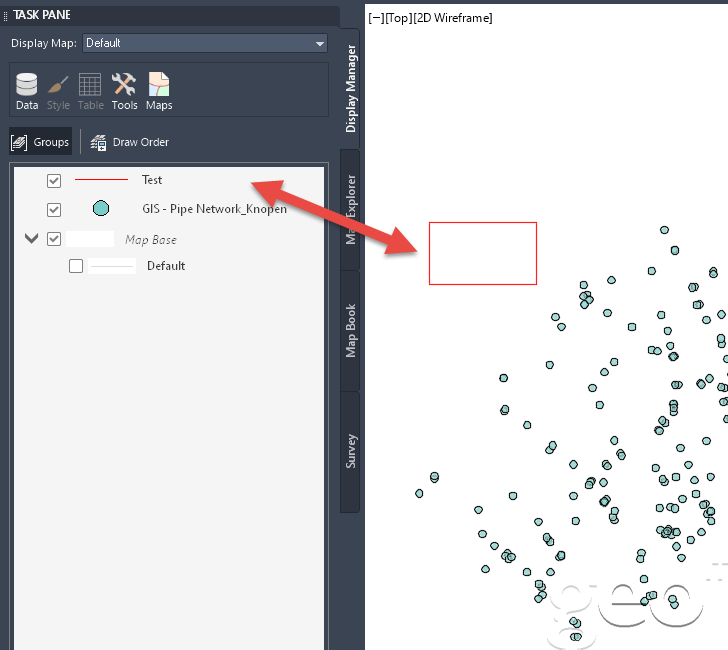This screenshot has width=728, height=650.
Task: Select the Default layer label
Action: tap(166, 266)
